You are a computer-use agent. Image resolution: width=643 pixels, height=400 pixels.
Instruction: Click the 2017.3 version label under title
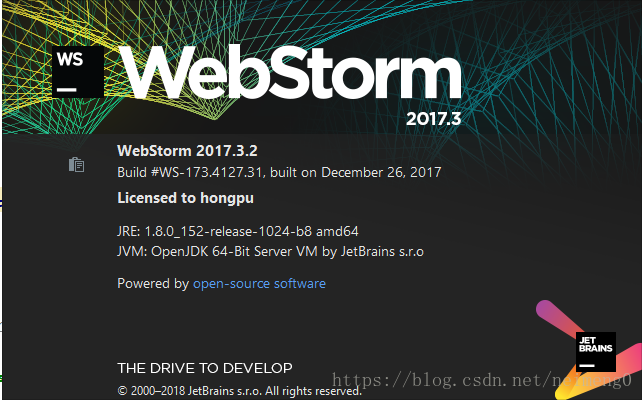point(433,119)
